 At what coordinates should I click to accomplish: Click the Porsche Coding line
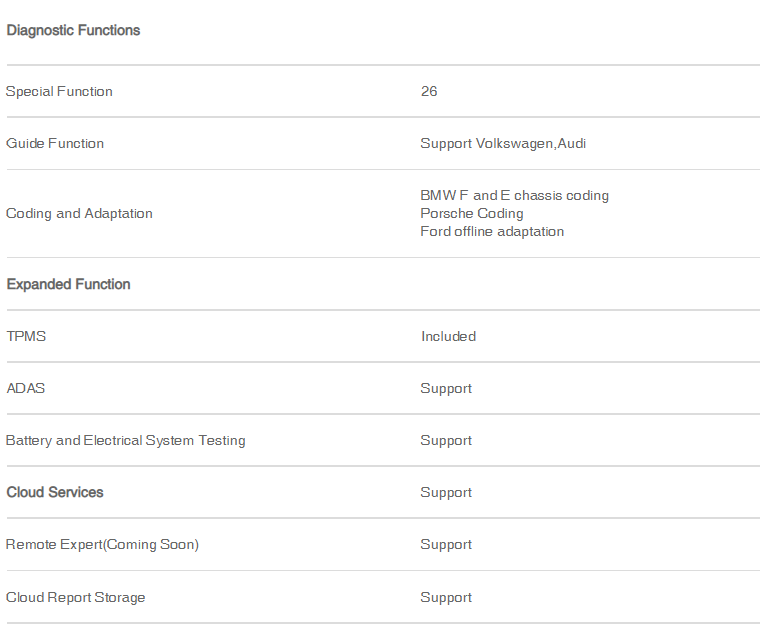pos(472,213)
